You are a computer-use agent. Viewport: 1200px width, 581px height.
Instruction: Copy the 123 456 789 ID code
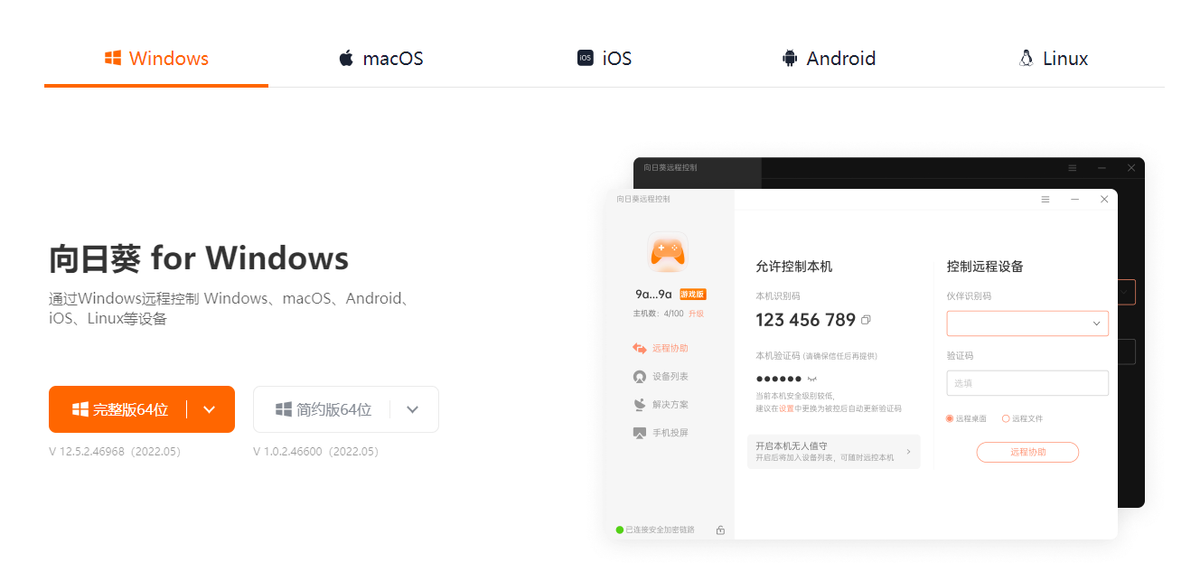pos(866,320)
